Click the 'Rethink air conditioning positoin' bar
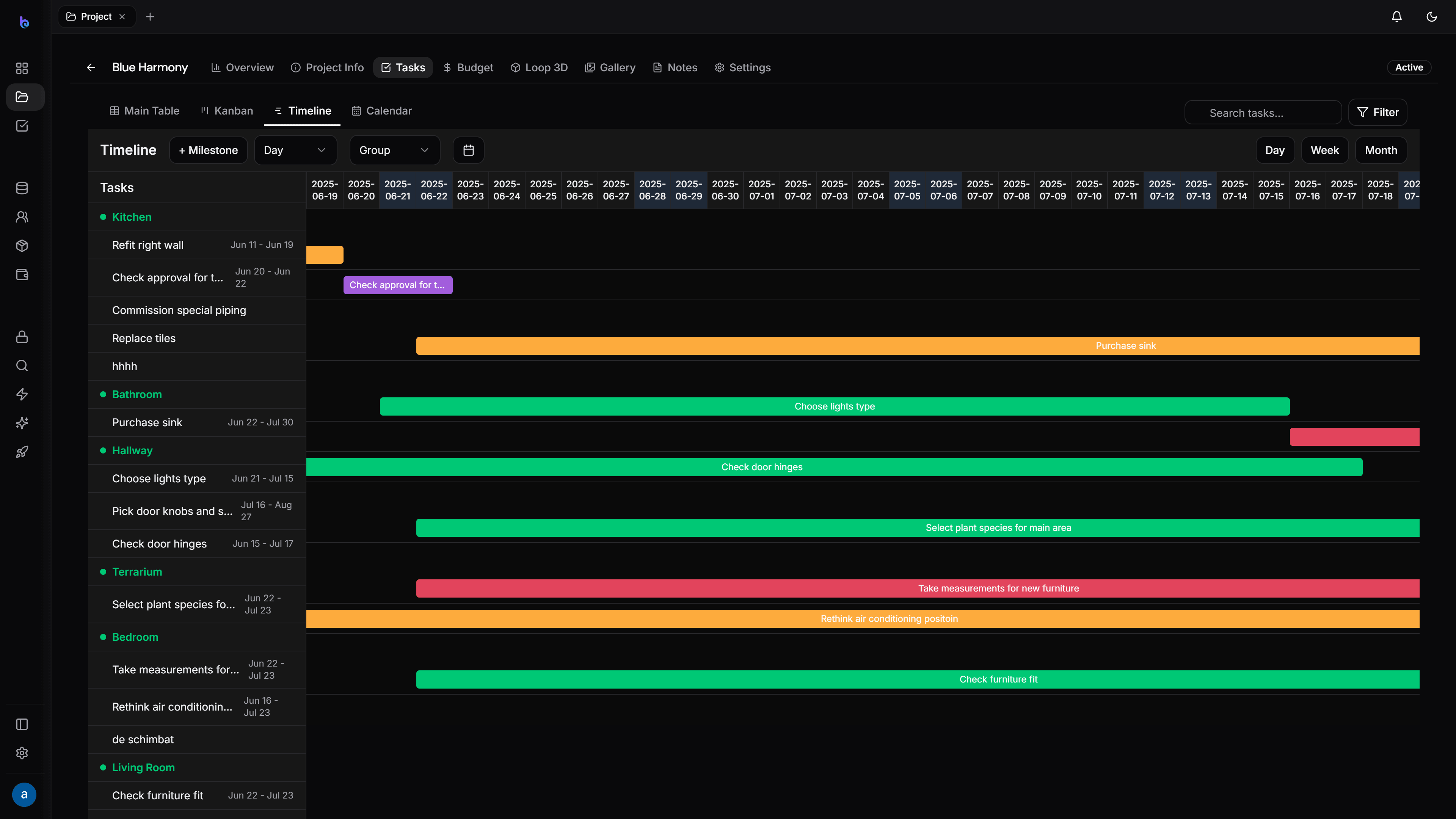The width and height of the screenshot is (1456, 819). click(863, 619)
